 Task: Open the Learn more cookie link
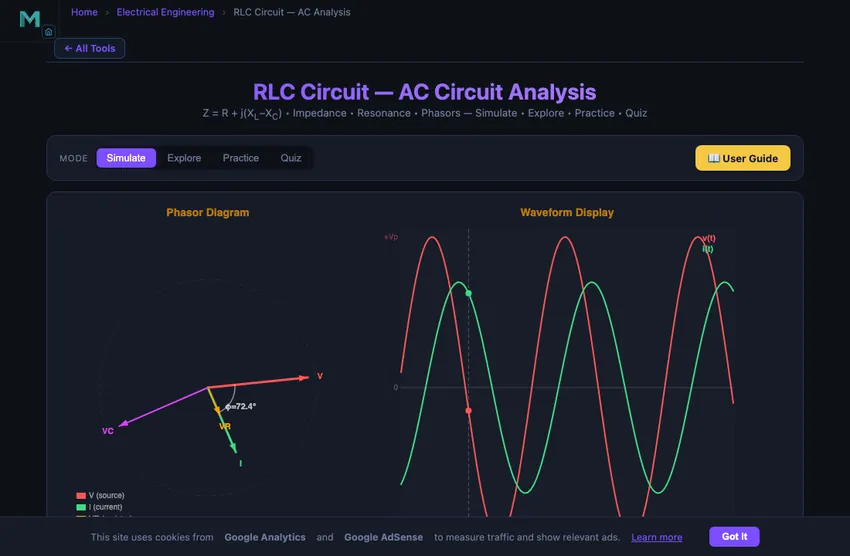click(x=656, y=537)
